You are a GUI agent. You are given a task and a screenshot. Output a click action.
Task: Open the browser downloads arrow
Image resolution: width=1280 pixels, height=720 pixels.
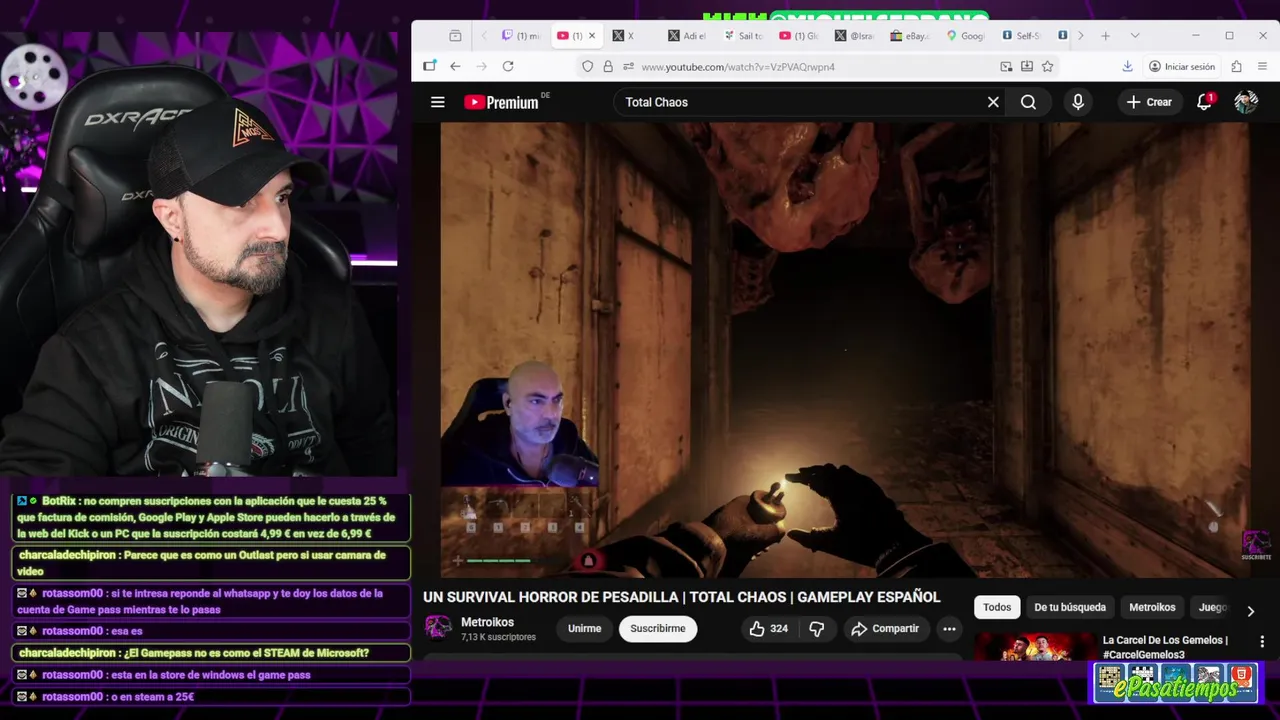(1128, 66)
